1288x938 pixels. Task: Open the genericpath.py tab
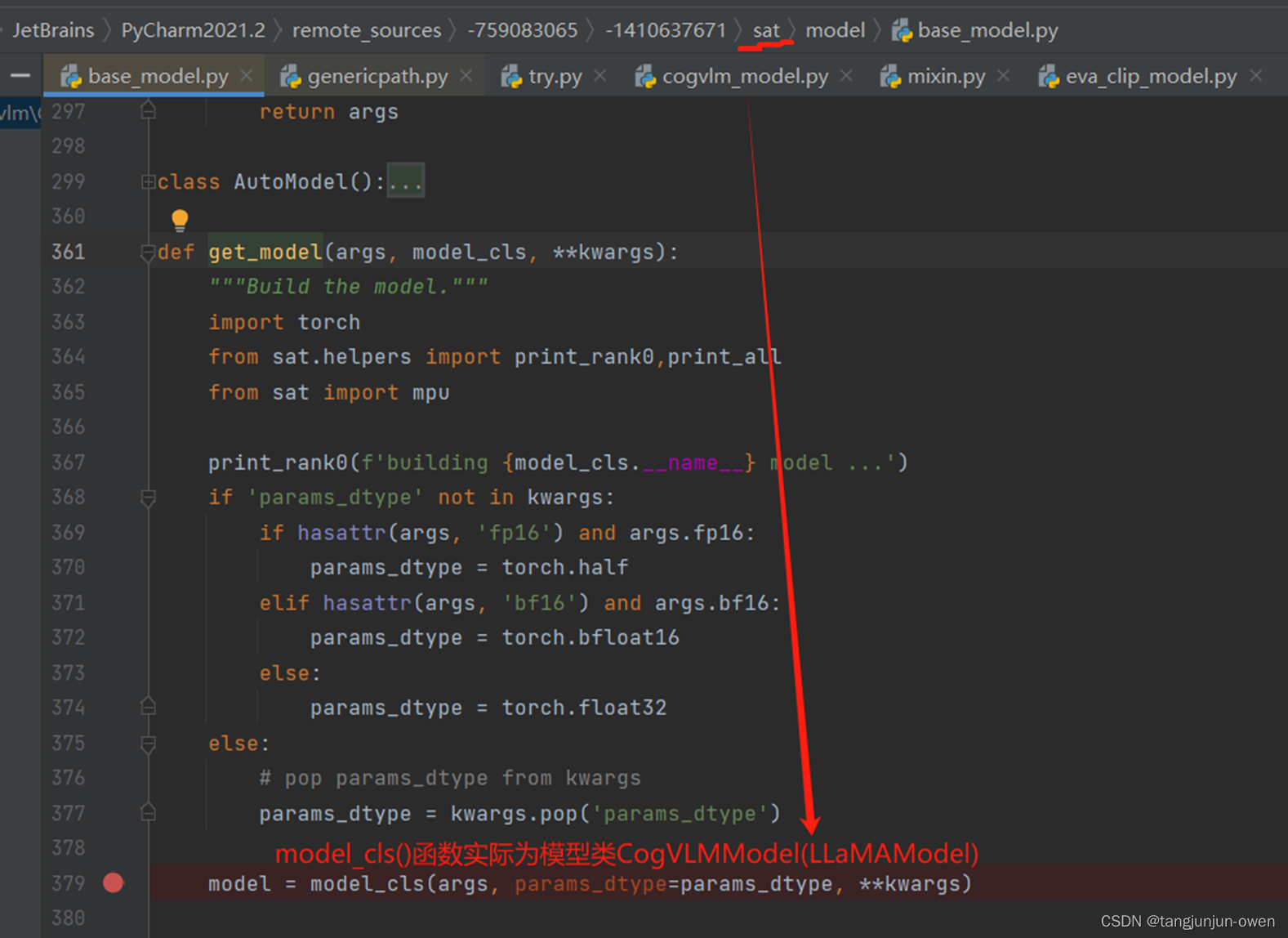377,76
